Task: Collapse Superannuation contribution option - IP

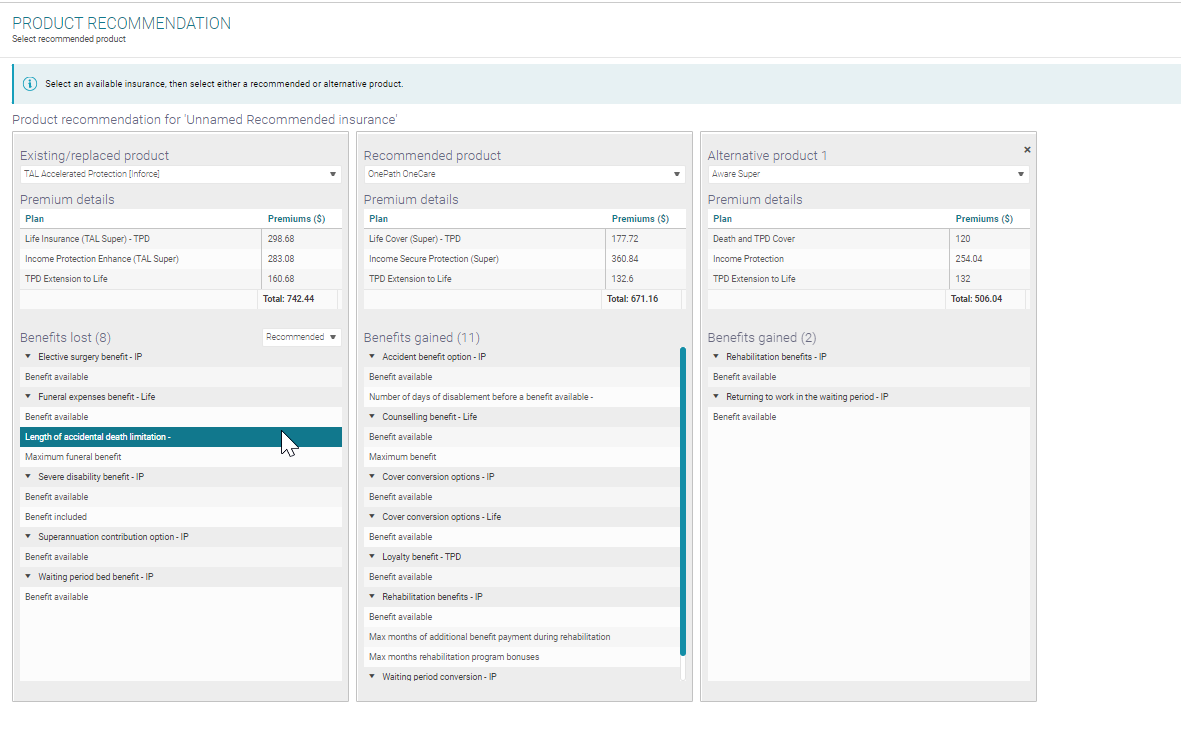Action: point(28,536)
